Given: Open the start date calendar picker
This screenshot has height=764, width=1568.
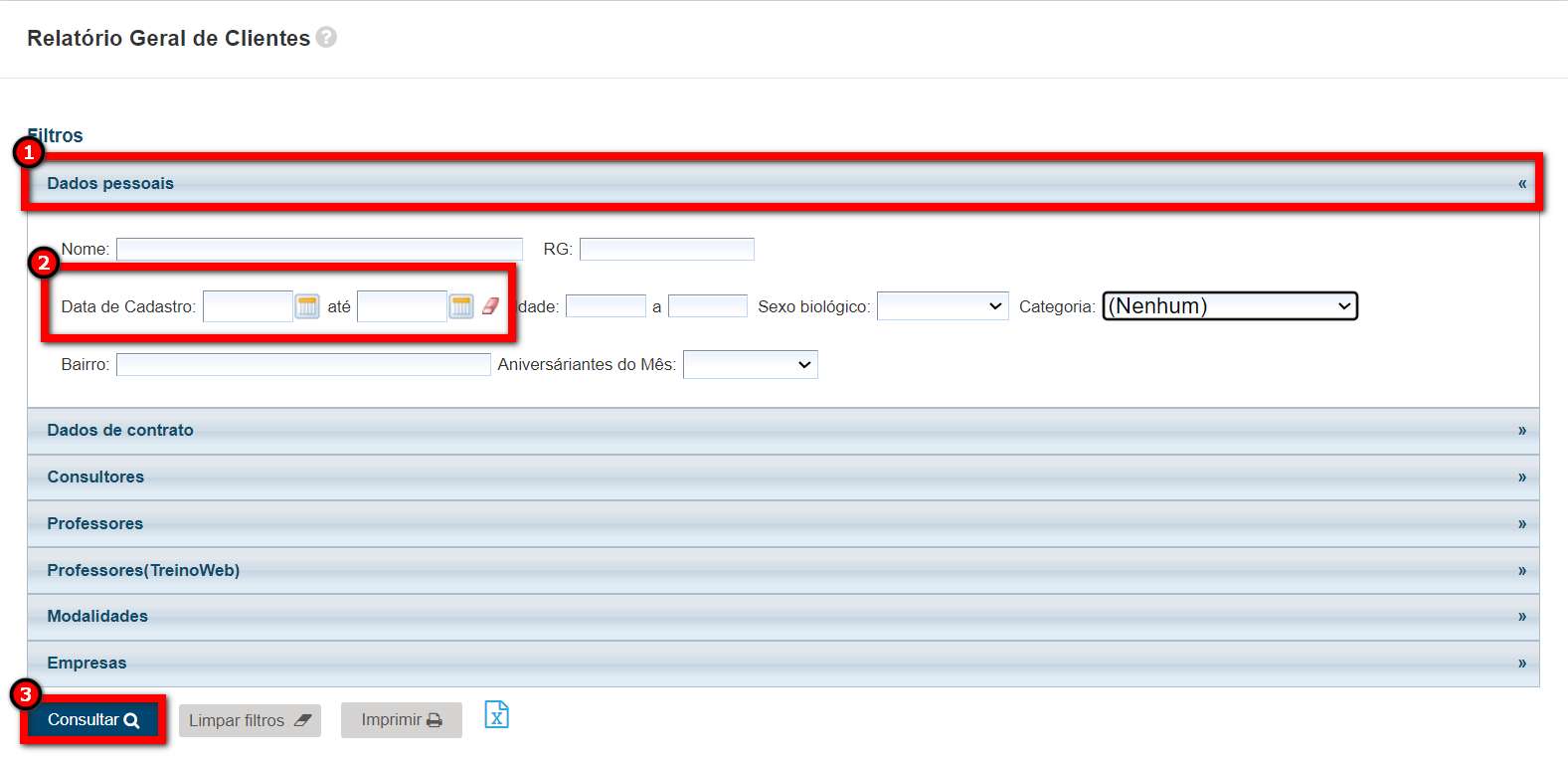Looking at the screenshot, I should (307, 306).
